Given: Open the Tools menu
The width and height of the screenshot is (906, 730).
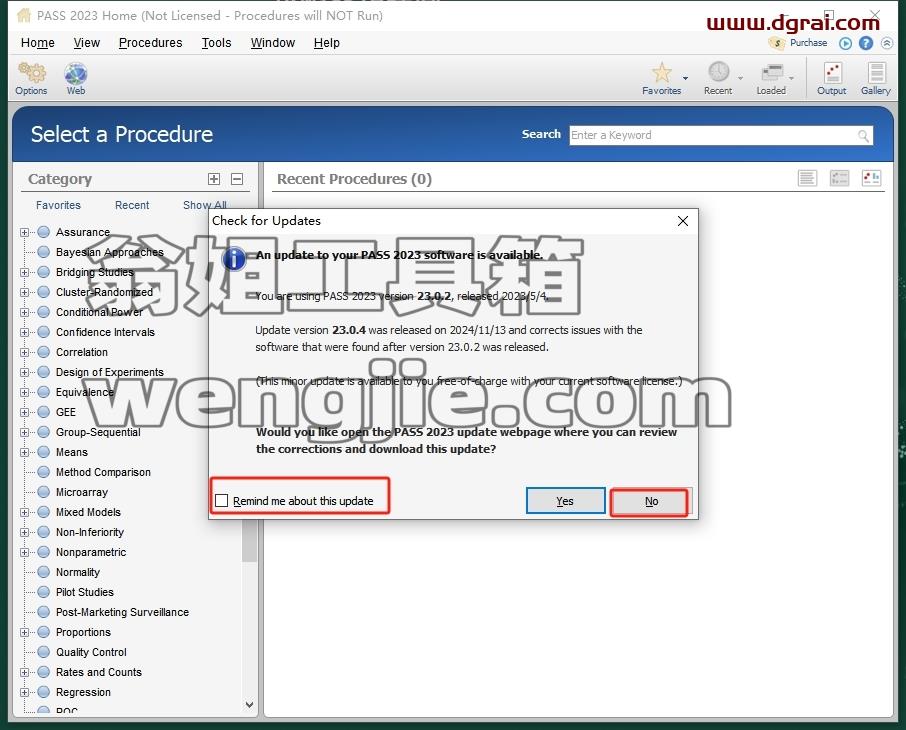Looking at the screenshot, I should click(216, 43).
